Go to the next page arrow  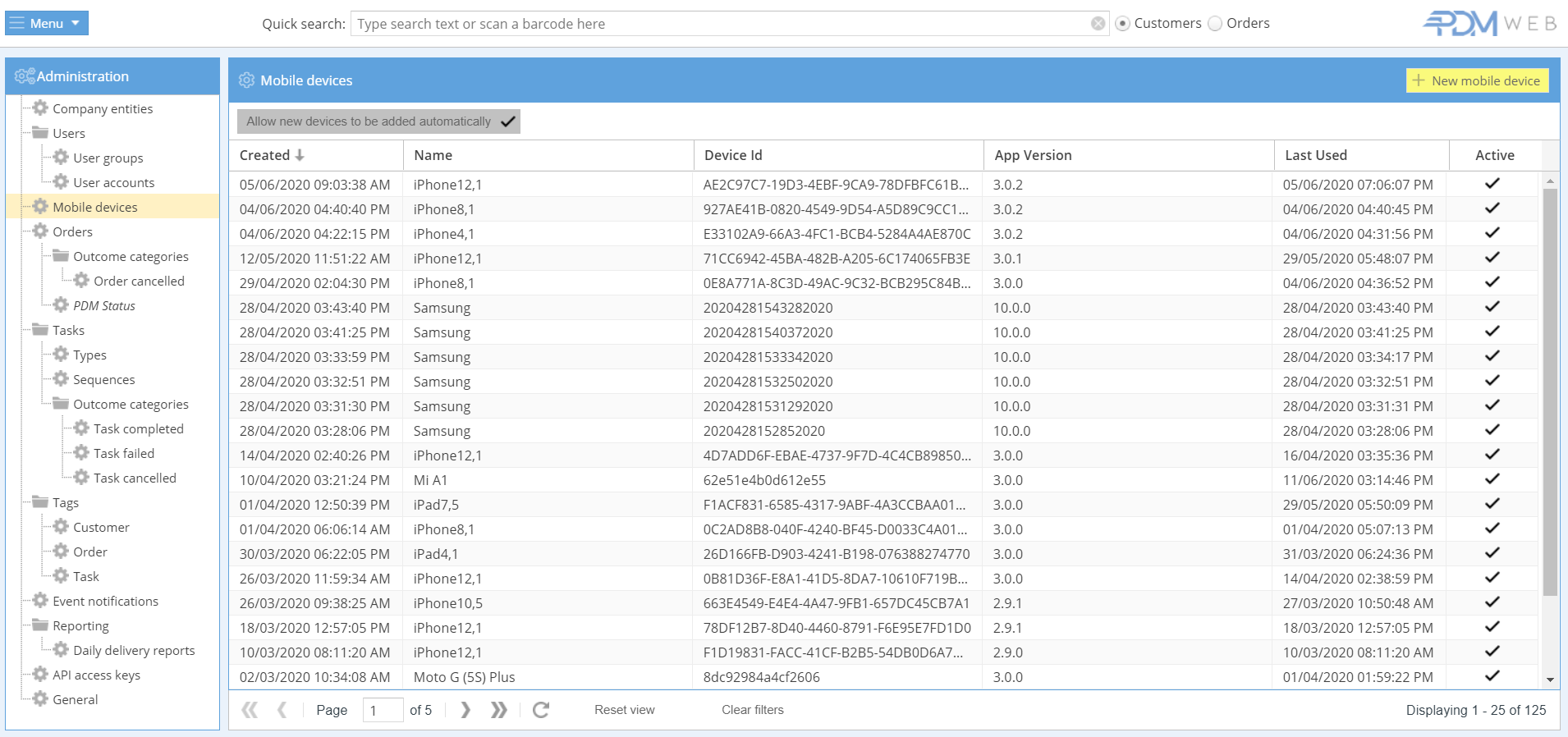(x=465, y=710)
